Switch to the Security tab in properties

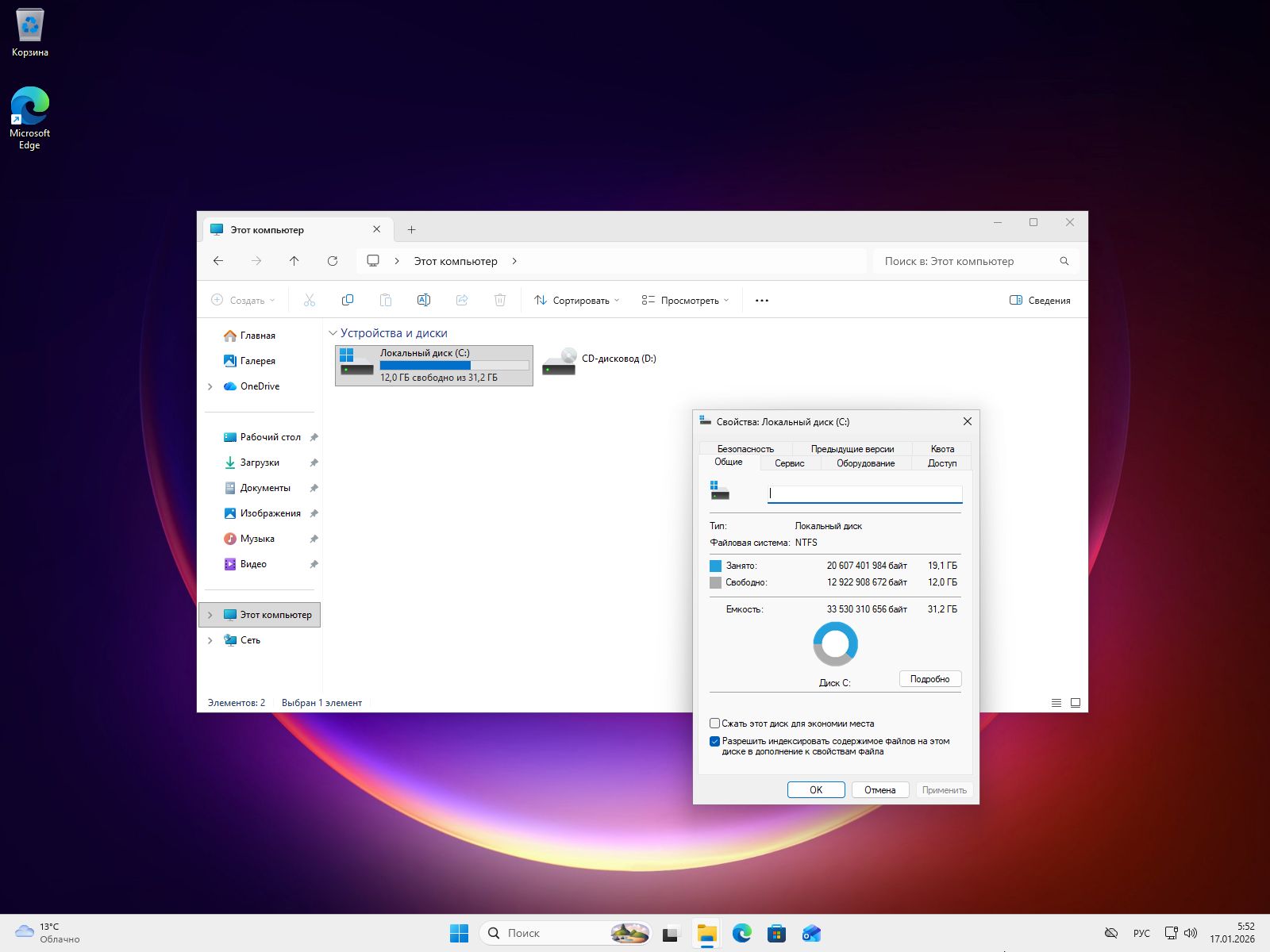(745, 449)
